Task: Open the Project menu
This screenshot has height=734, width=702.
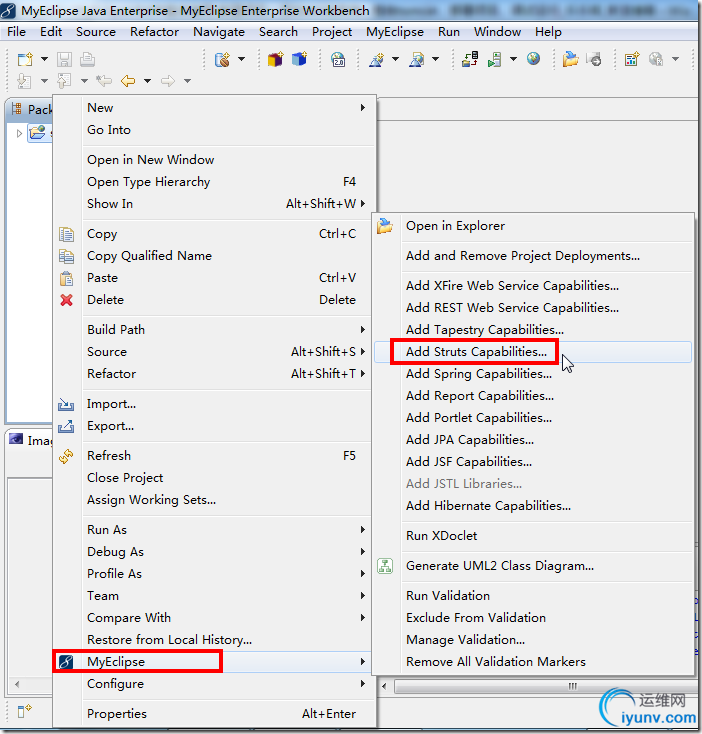Action: (332, 32)
